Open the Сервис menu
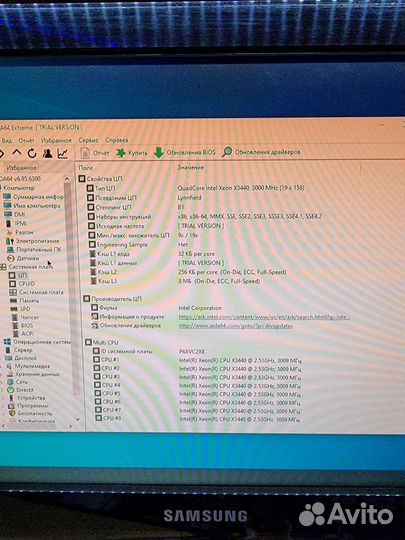The height and width of the screenshot is (540, 405). 88,140
